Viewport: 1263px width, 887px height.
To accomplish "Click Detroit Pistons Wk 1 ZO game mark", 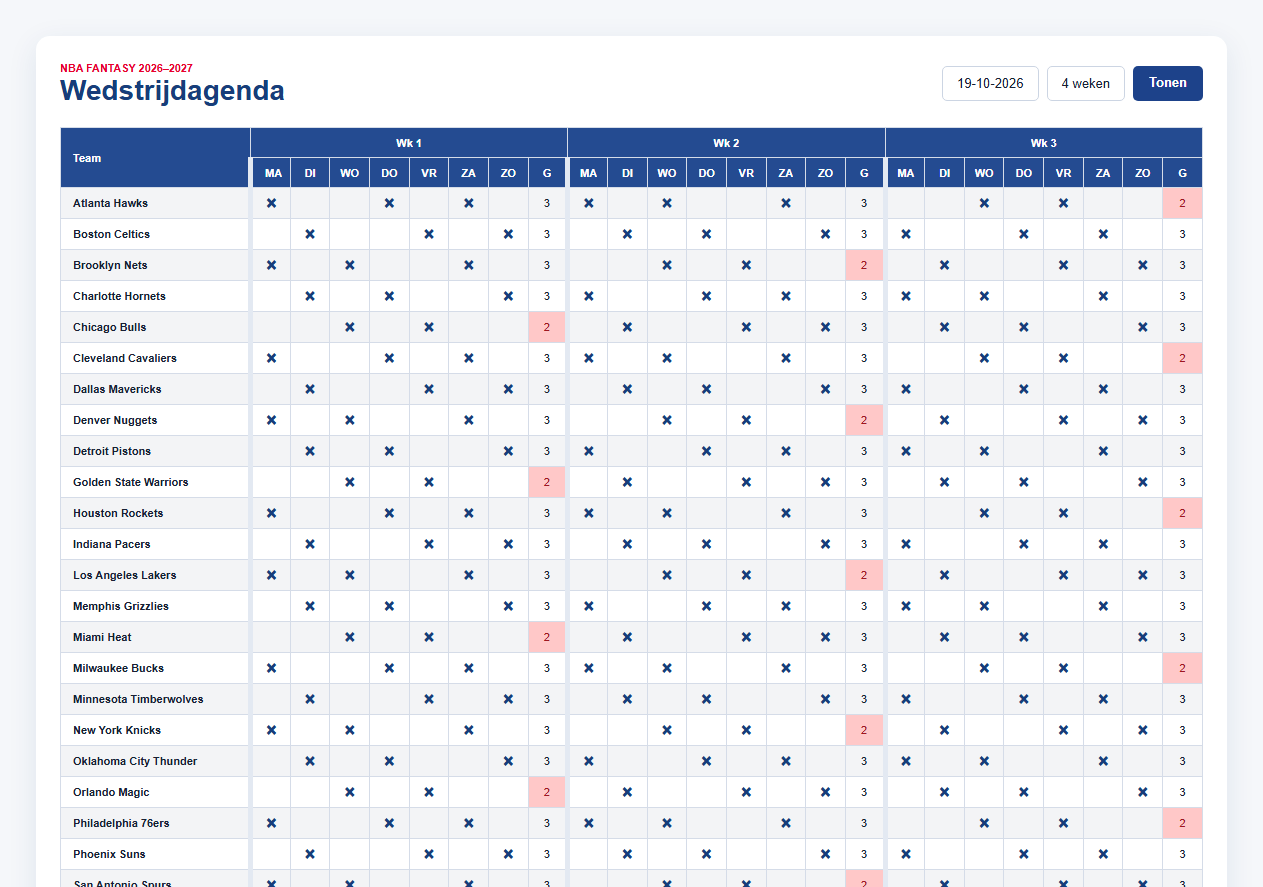I will 508,451.
